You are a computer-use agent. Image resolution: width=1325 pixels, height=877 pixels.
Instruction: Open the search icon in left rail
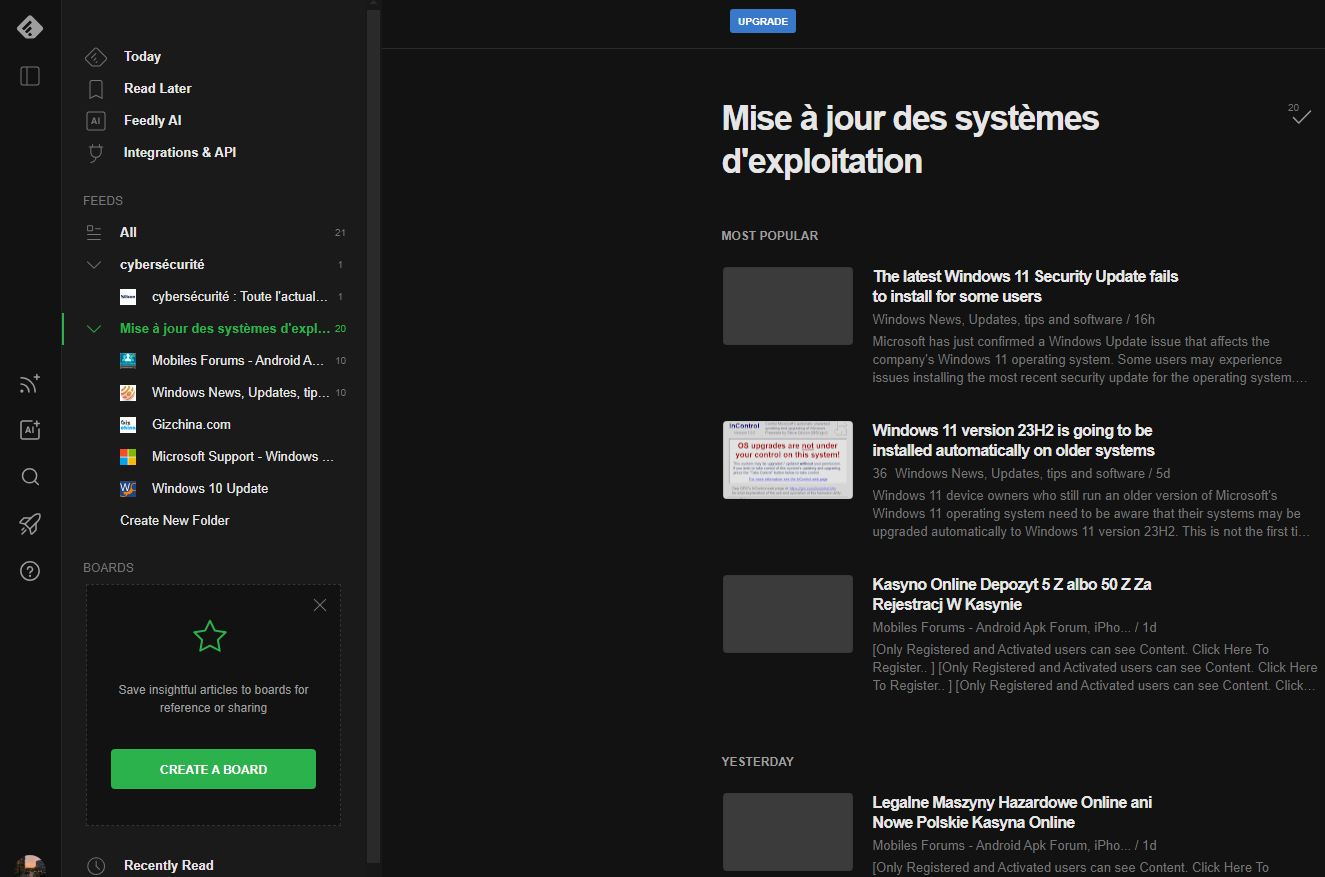[30, 477]
